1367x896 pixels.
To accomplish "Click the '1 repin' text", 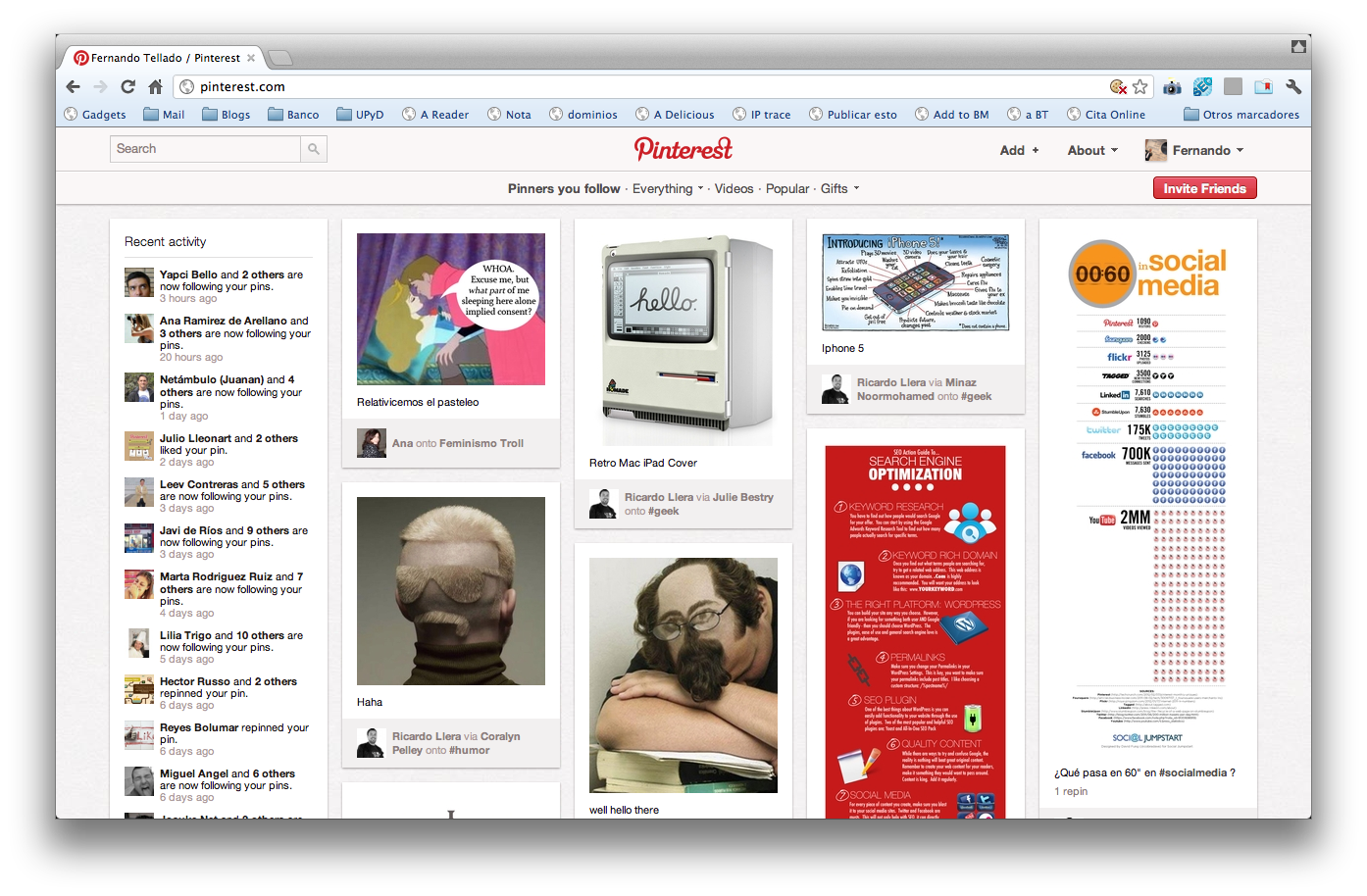I will click(x=1071, y=791).
